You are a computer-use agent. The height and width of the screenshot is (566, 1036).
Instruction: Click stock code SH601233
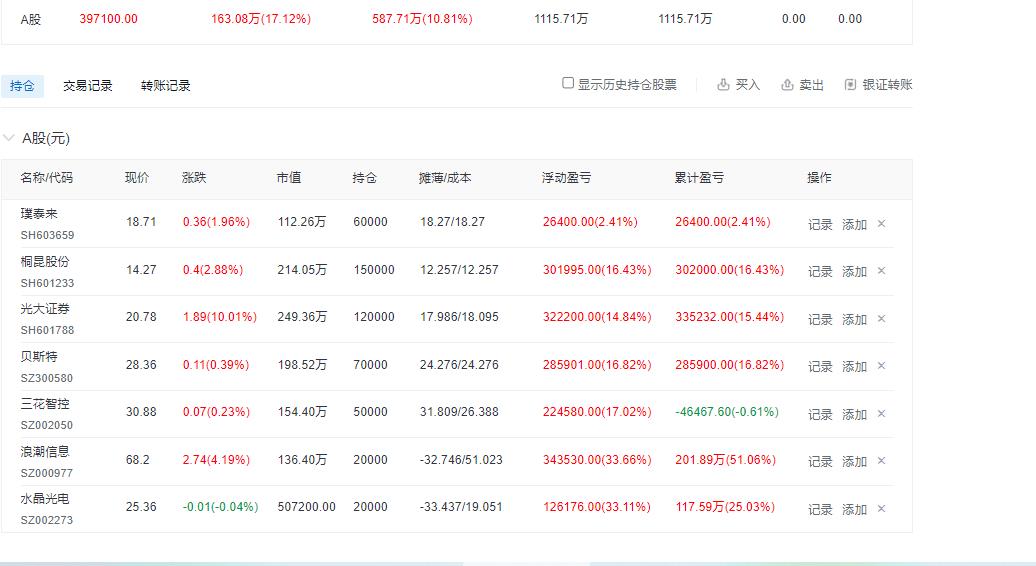coord(48,283)
